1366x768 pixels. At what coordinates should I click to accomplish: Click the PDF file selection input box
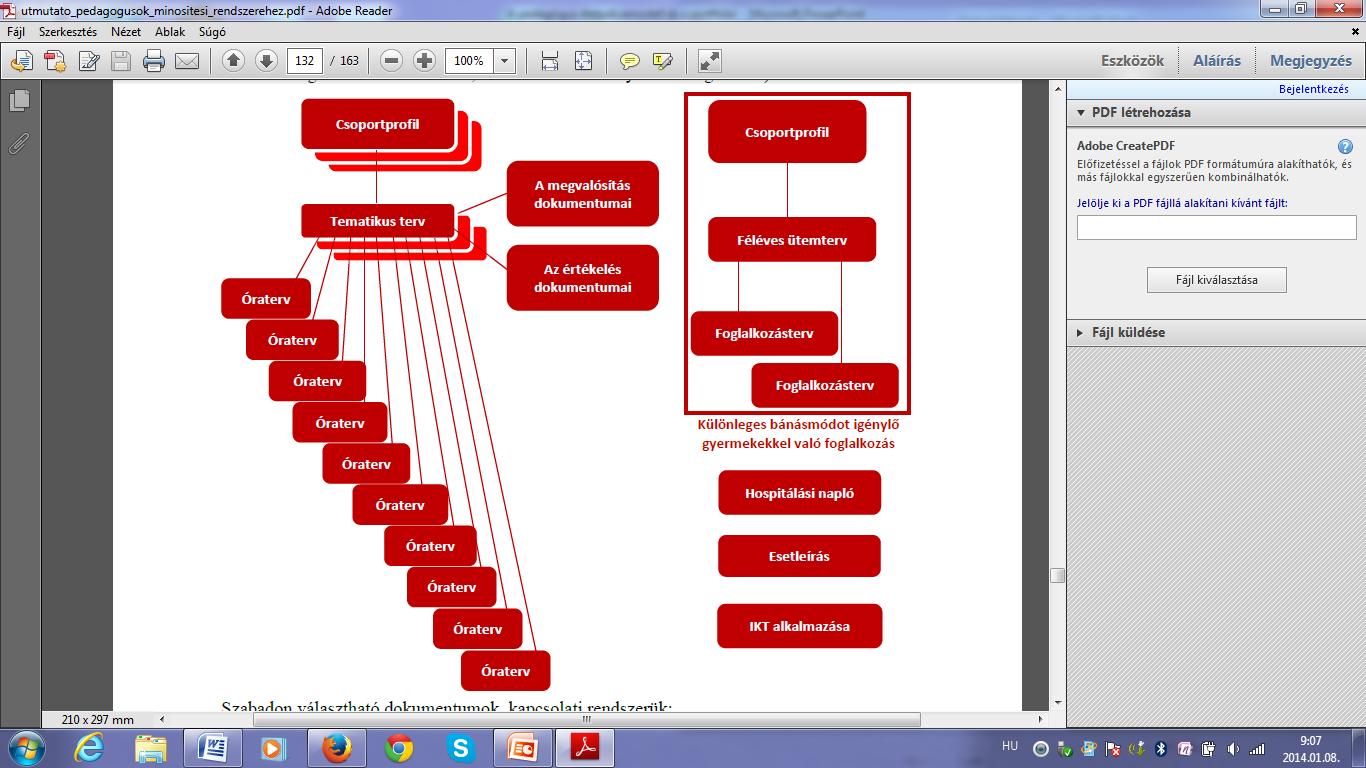1216,228
